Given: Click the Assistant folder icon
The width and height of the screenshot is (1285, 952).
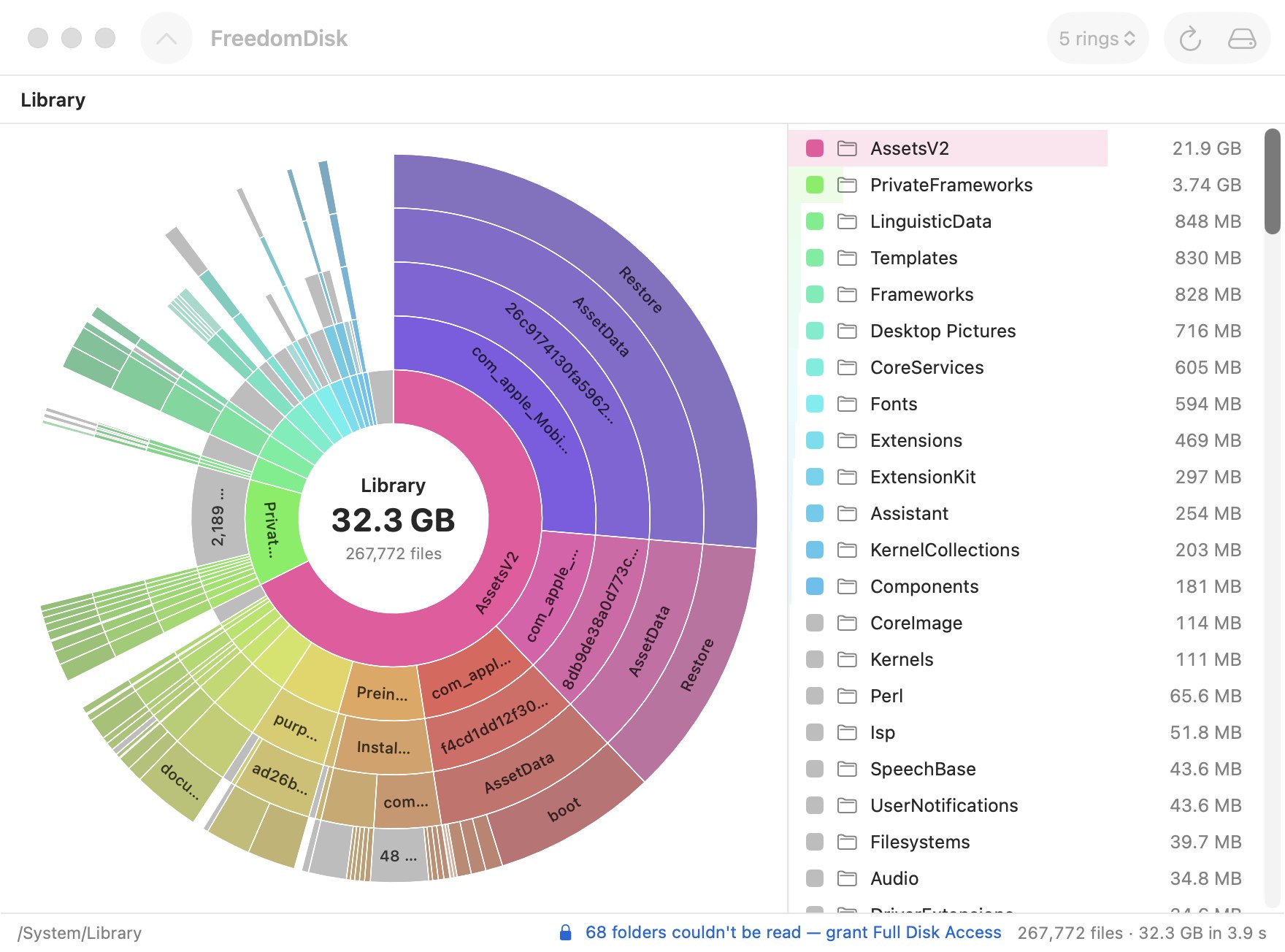Looking at the screenshot, I should coord(847,513).
